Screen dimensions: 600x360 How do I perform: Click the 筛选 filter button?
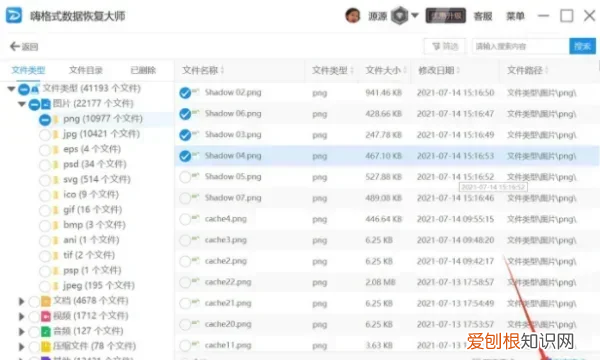pos(445,46)
